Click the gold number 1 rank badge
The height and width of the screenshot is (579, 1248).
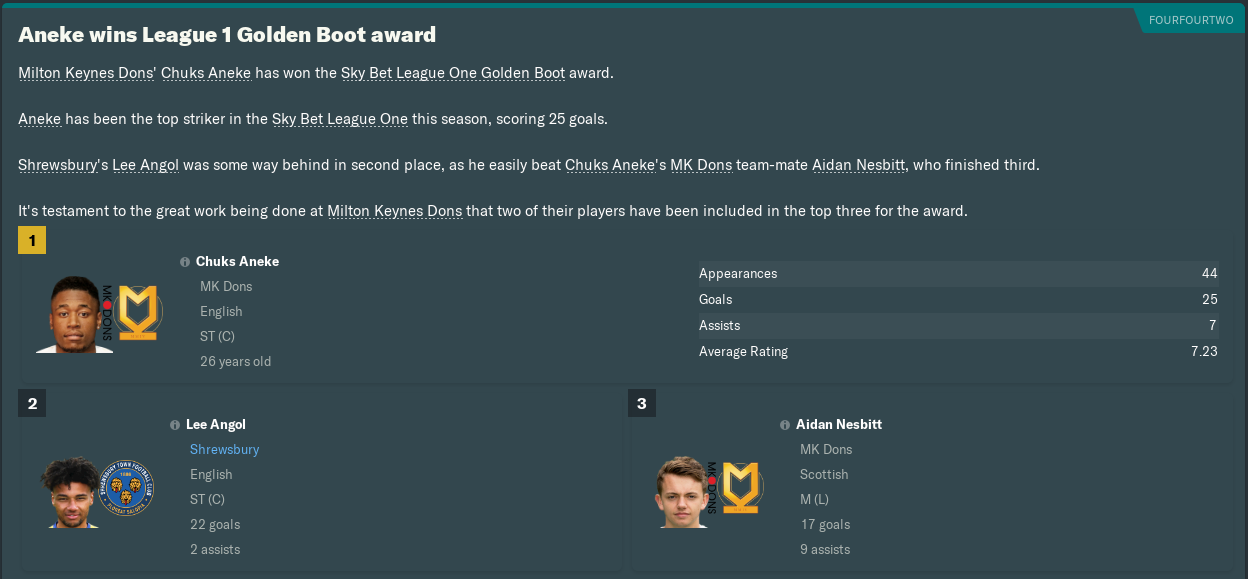click(x=32, y=240)
